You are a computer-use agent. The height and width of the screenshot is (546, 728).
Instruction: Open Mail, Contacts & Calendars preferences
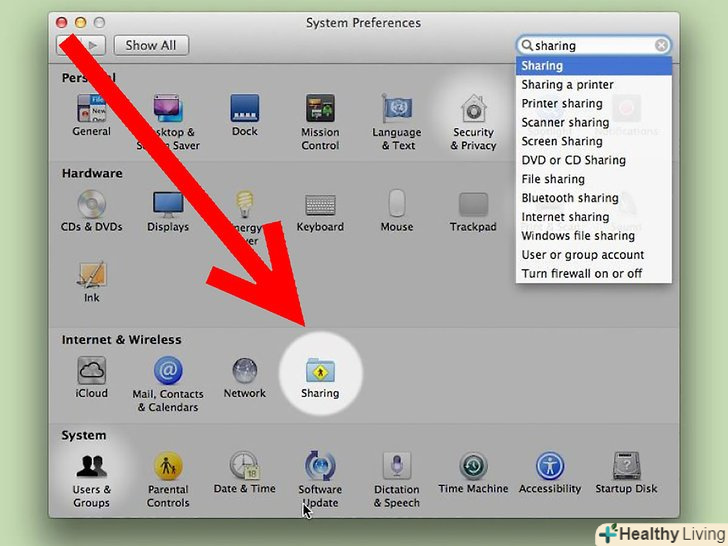[x=168, y=384]
